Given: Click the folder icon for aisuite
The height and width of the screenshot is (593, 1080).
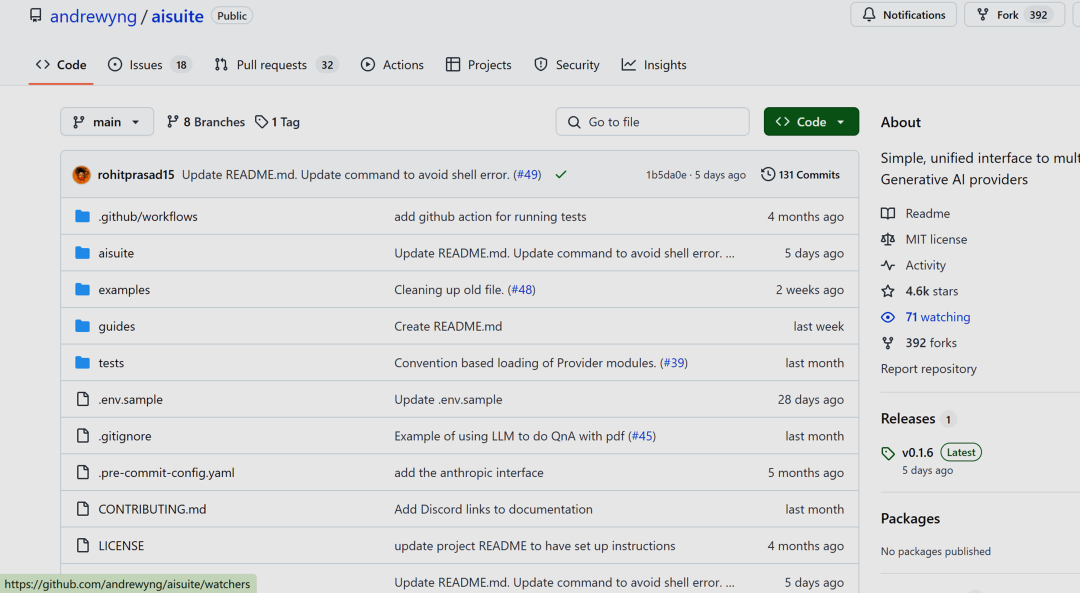Looking at the screenshot, I should pos(83,253).
